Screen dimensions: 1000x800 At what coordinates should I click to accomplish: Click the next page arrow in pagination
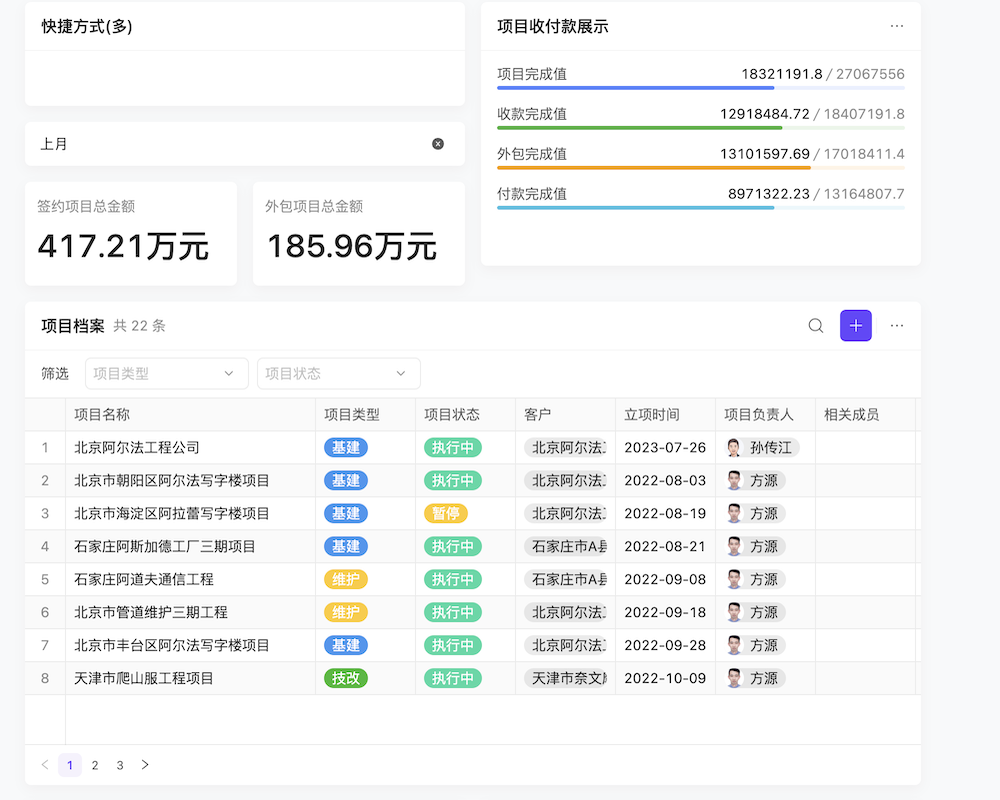coord(144,765)
